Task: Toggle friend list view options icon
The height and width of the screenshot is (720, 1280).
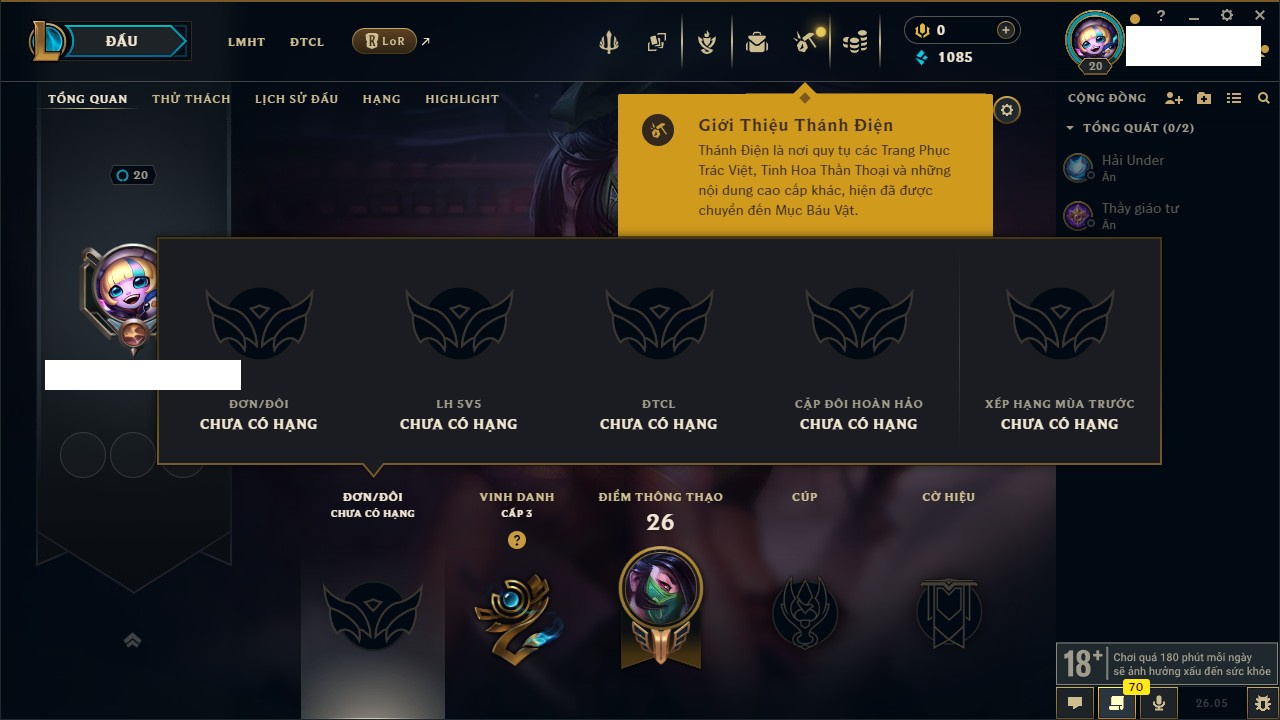Action: pyautogui.click(x=1234, y=98)
